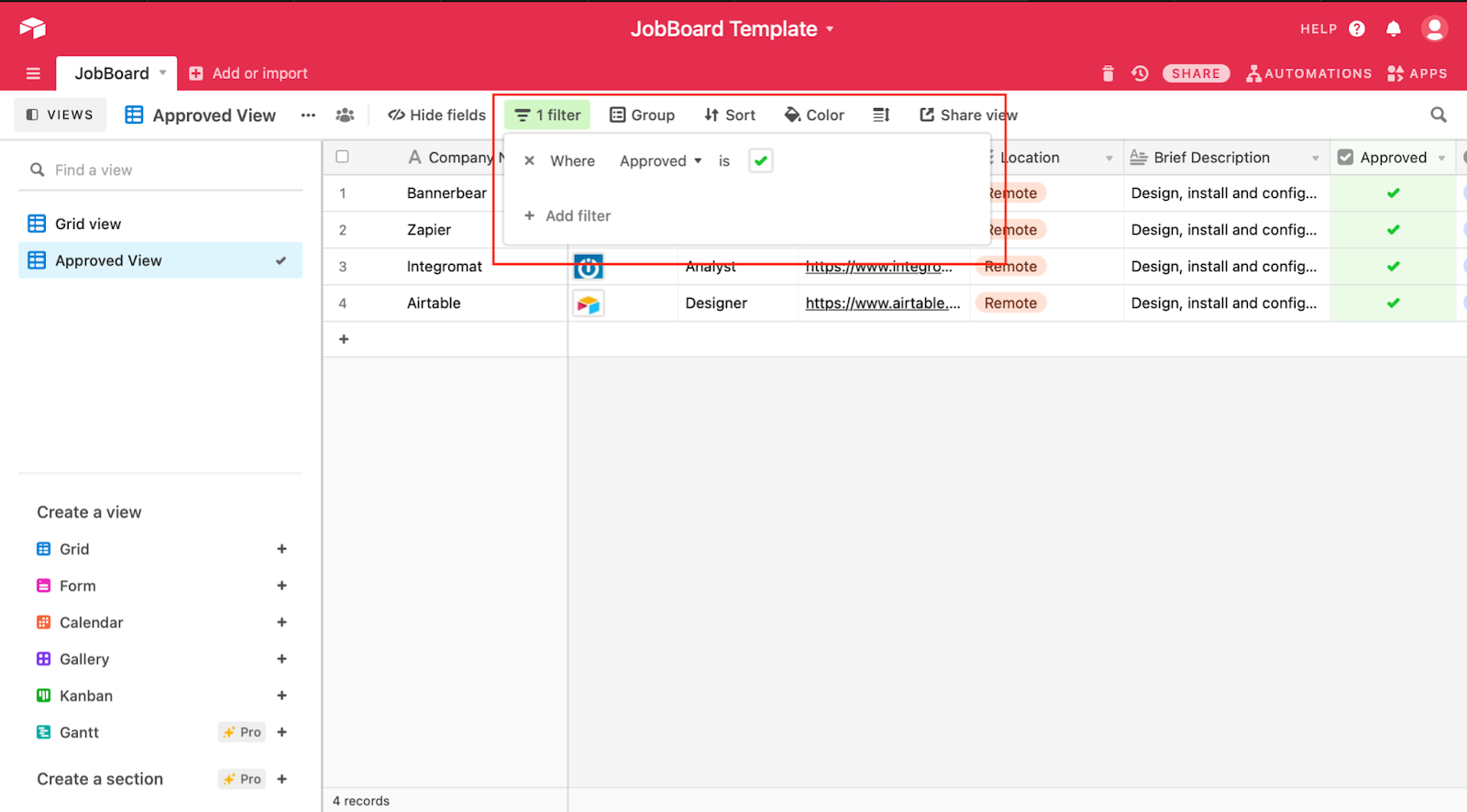Open Apps panel
The image size is (1467, 812).
(1417, 73)
